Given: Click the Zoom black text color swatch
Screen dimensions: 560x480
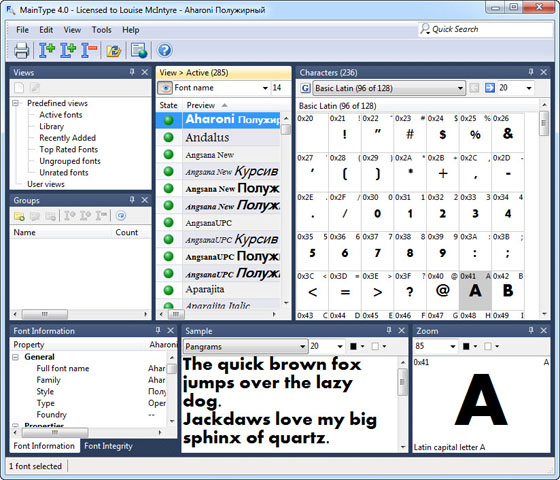Looking at the screenshot, I should coord(466,346).
